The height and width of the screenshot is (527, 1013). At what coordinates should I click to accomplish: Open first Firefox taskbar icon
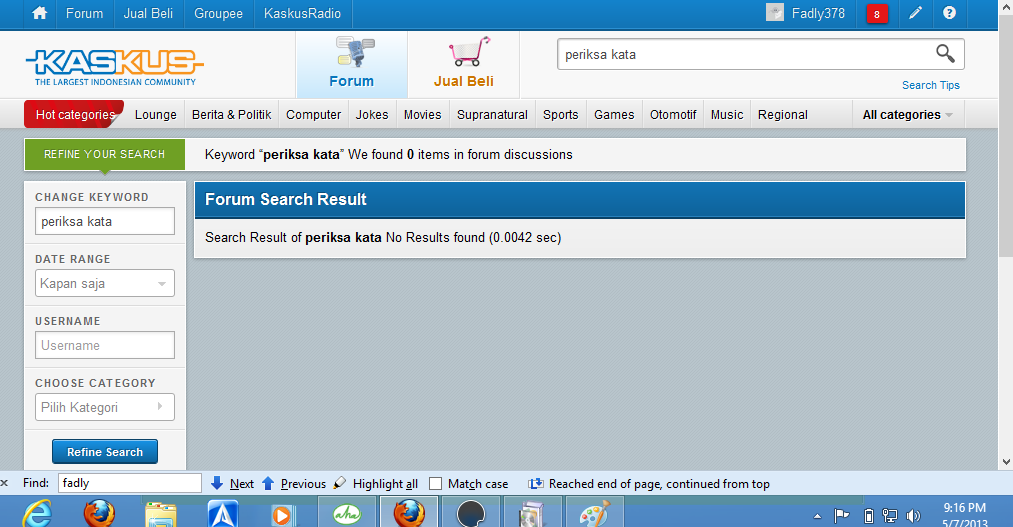pos(99,514)
